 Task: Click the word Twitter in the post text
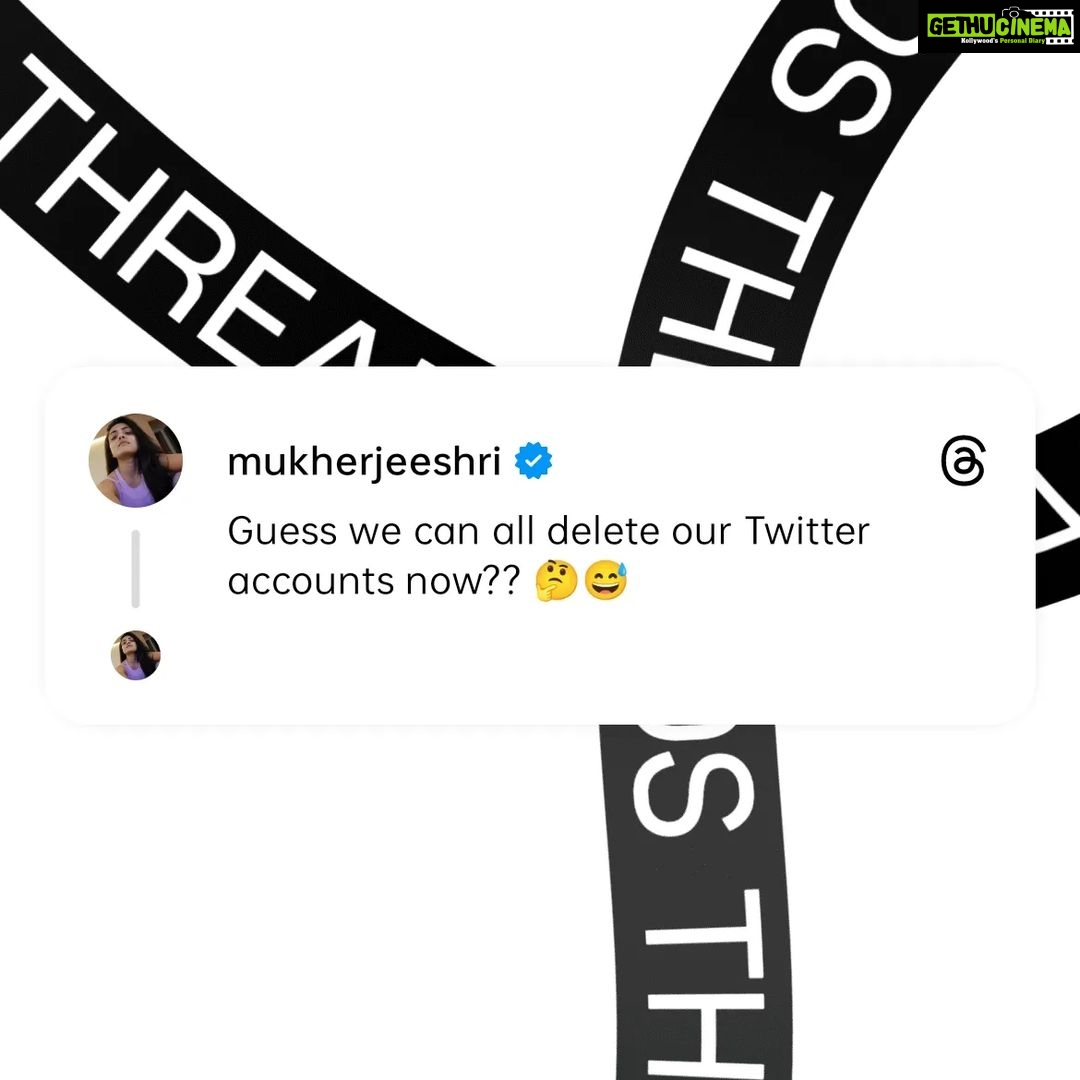tap(807, 531)
